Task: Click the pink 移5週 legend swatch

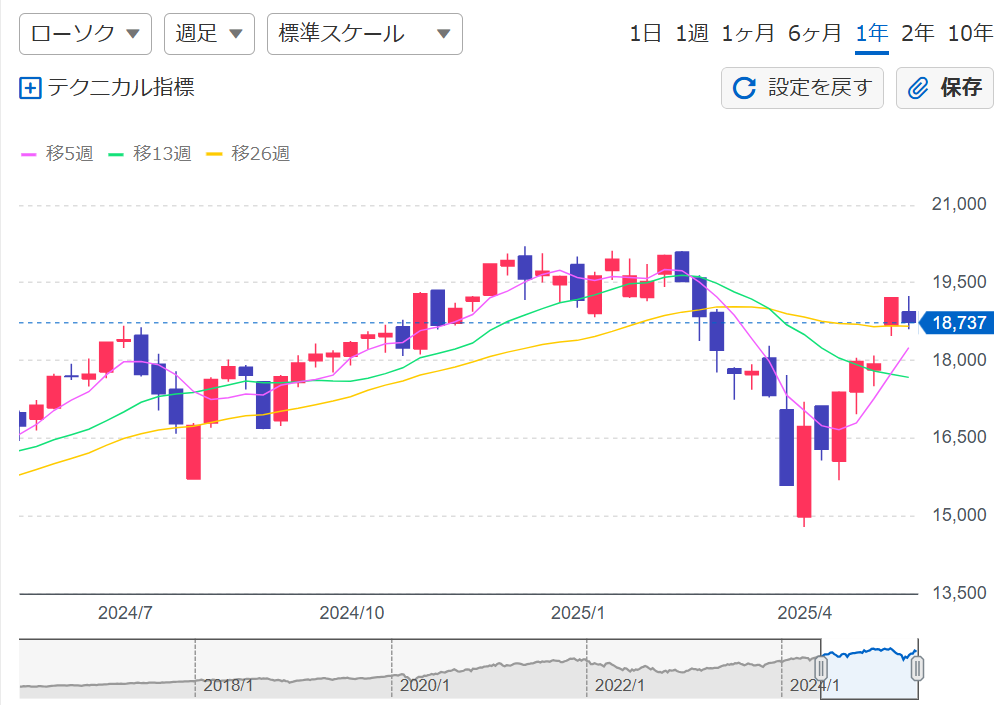Action: point(28,154)
